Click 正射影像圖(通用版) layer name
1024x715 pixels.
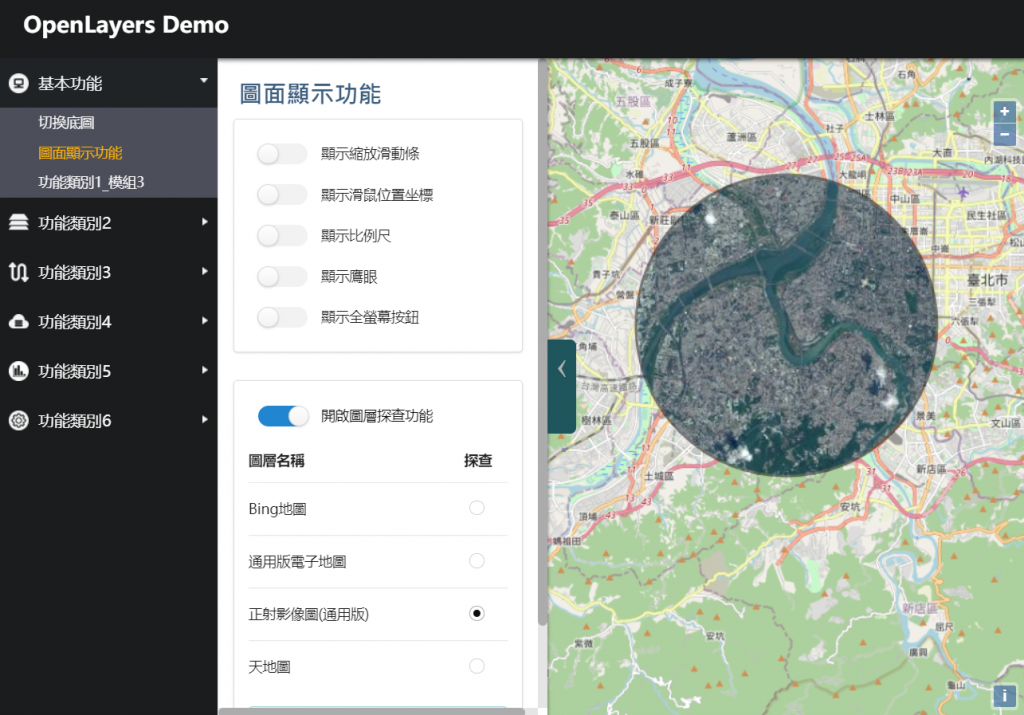[x=308, y=614]
